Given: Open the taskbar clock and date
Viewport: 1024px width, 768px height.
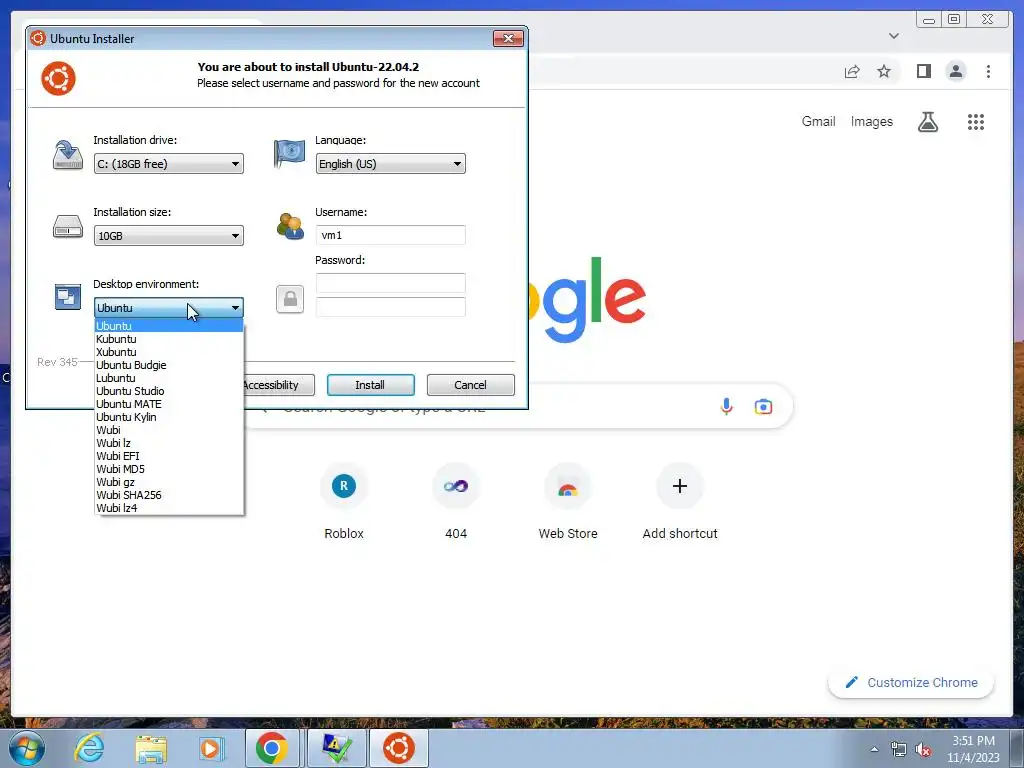Looking at the screenshot, I should pyautogui.click(x=974, y=749).
